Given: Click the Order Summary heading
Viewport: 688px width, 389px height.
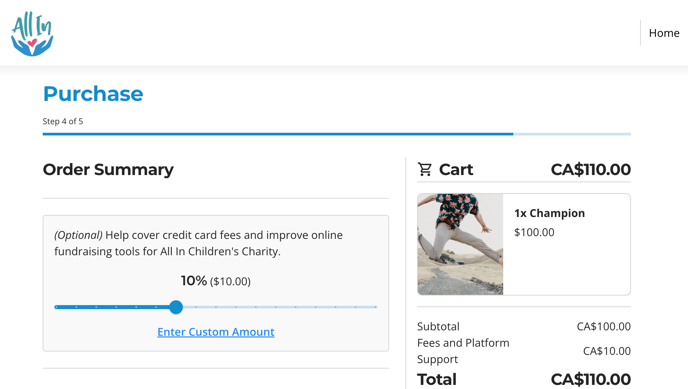Looking at the screenshot, I should pyautogui.click(x=108, y=169).
